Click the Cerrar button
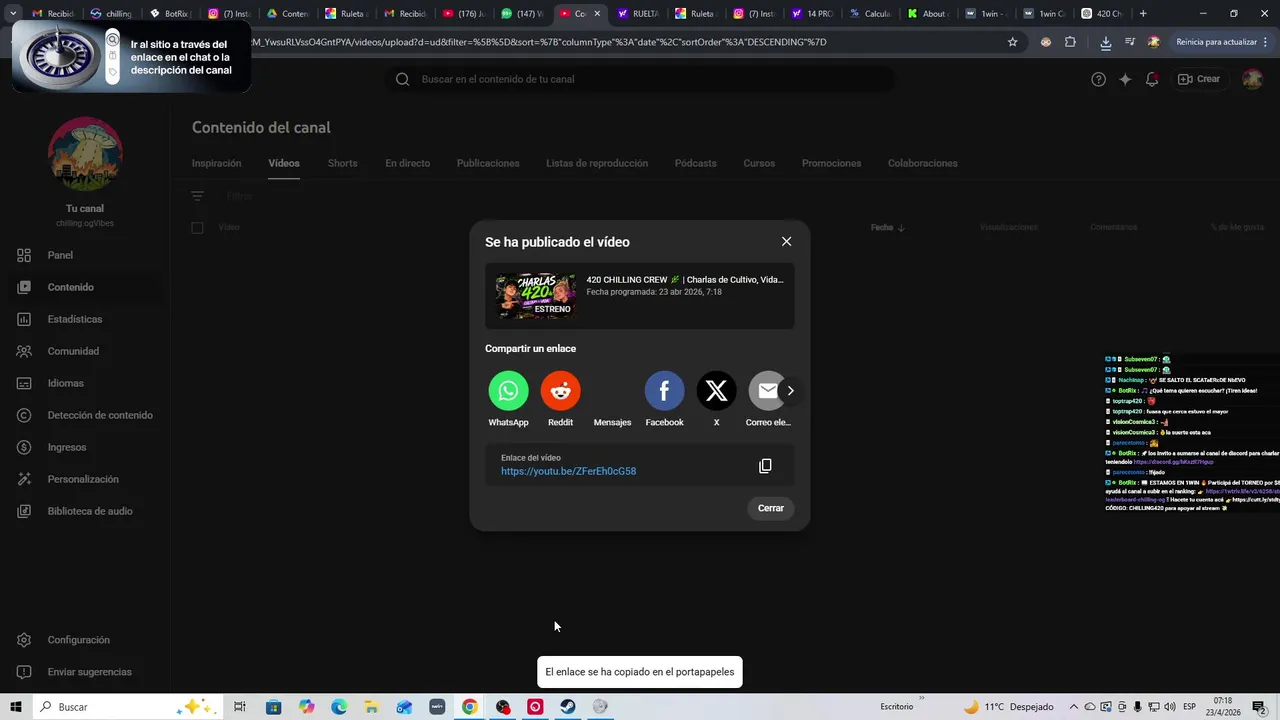Screen dimensions: 1280x720 click(770, 508)
